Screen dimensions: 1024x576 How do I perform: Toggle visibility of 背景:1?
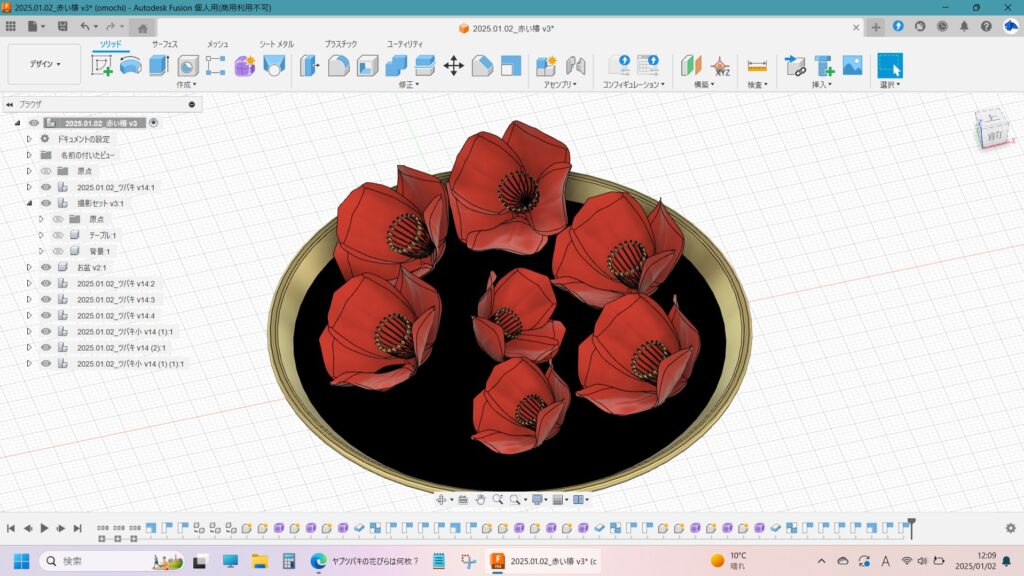pos(57,251)
